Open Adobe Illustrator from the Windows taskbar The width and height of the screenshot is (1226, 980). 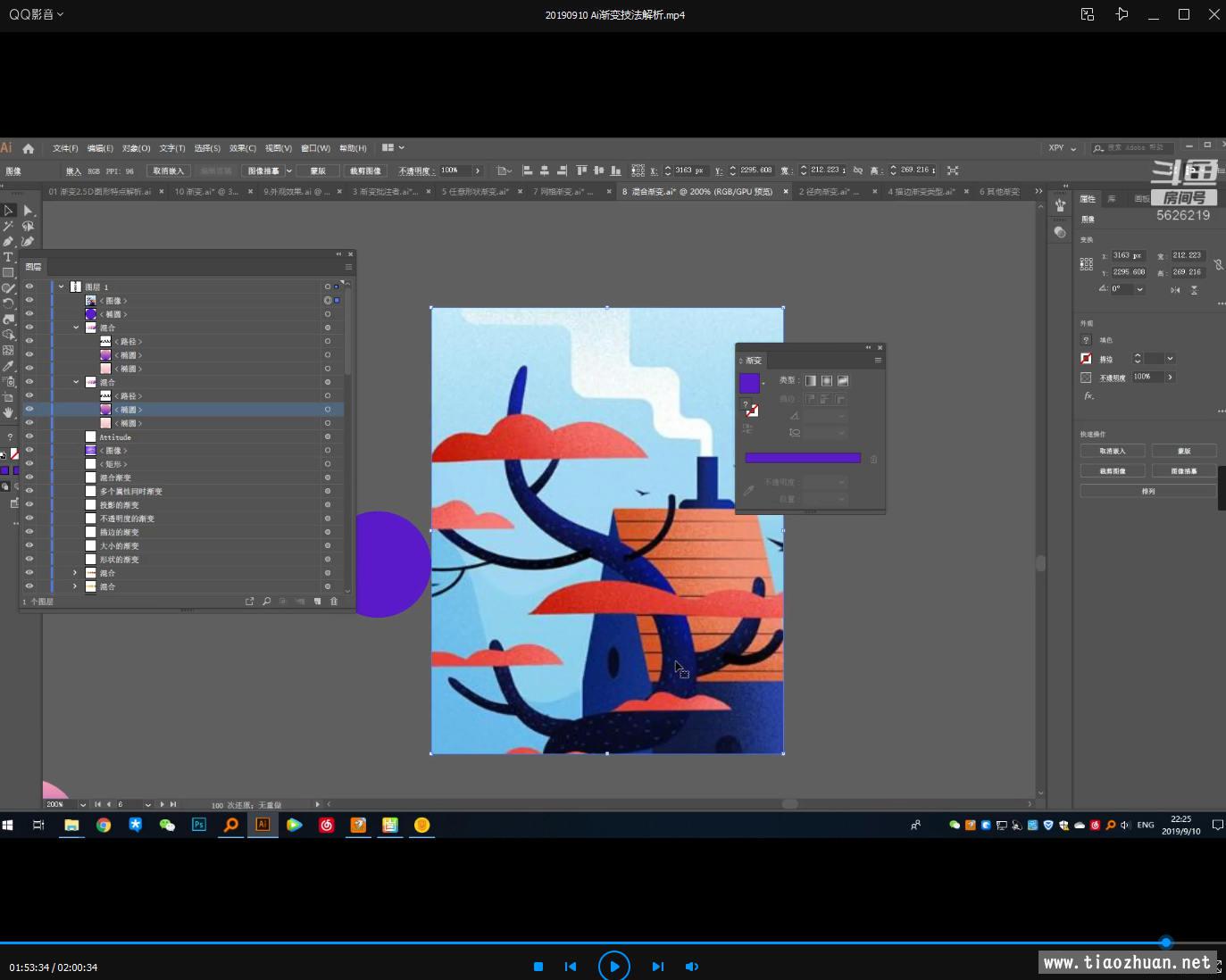pyautogui.click(x=263, y=825)
